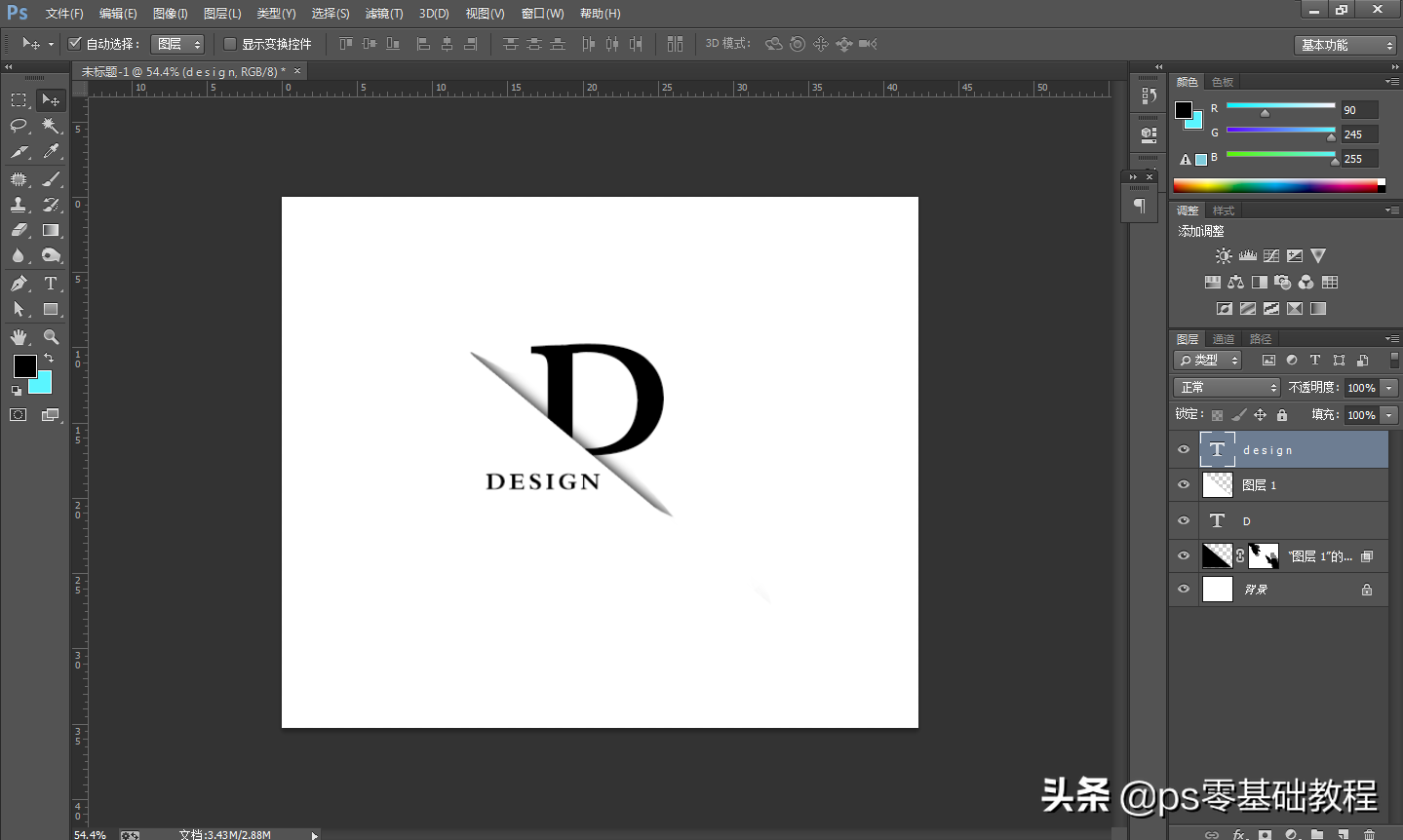Click the layer mask thumbnail of 图层 1 copy
1403x840 pixels.
(x=1263, y=554)
